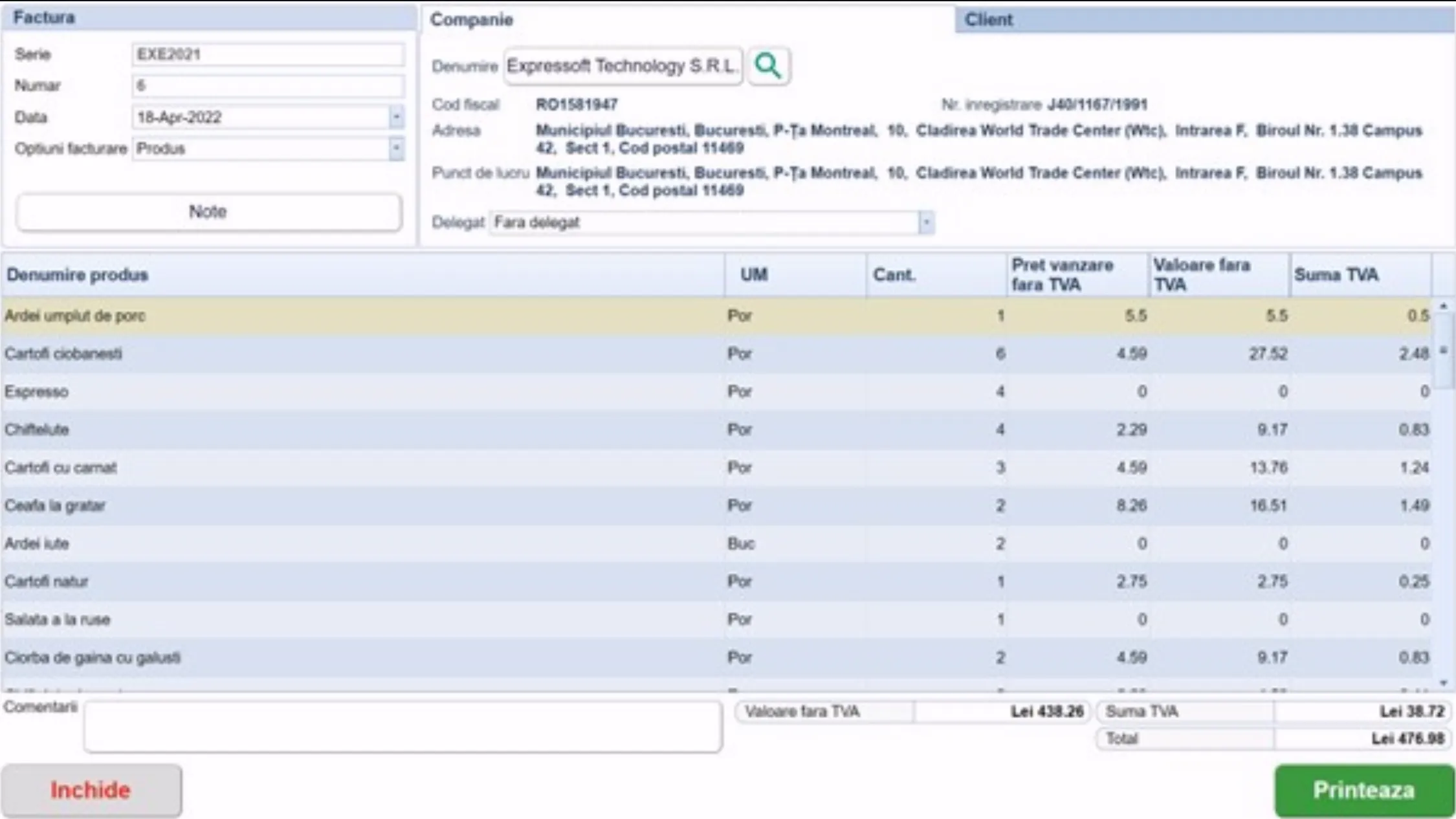Select the Cartofi cu carnat row
Image resolution: width=1456 pixels, height=819 pixels.
coord(716,468)
